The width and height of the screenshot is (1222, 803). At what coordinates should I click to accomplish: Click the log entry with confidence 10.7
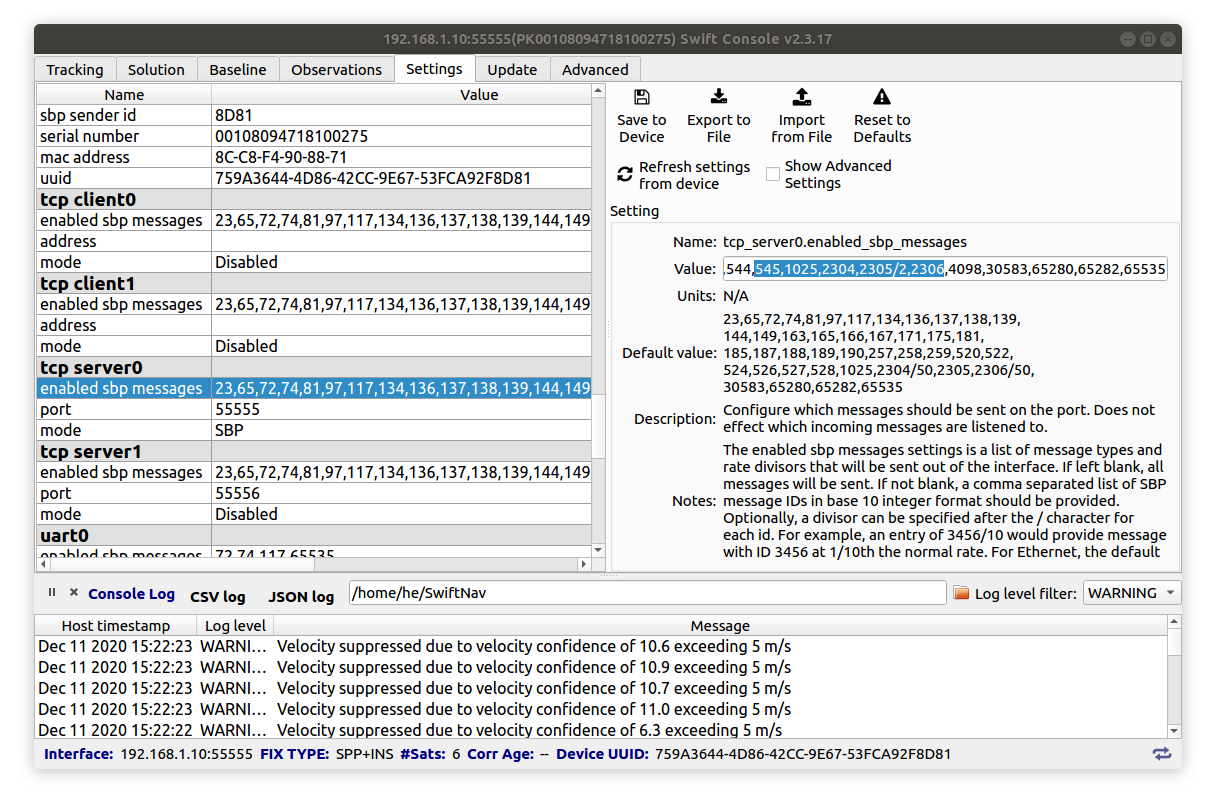click(x=602, y=688)
